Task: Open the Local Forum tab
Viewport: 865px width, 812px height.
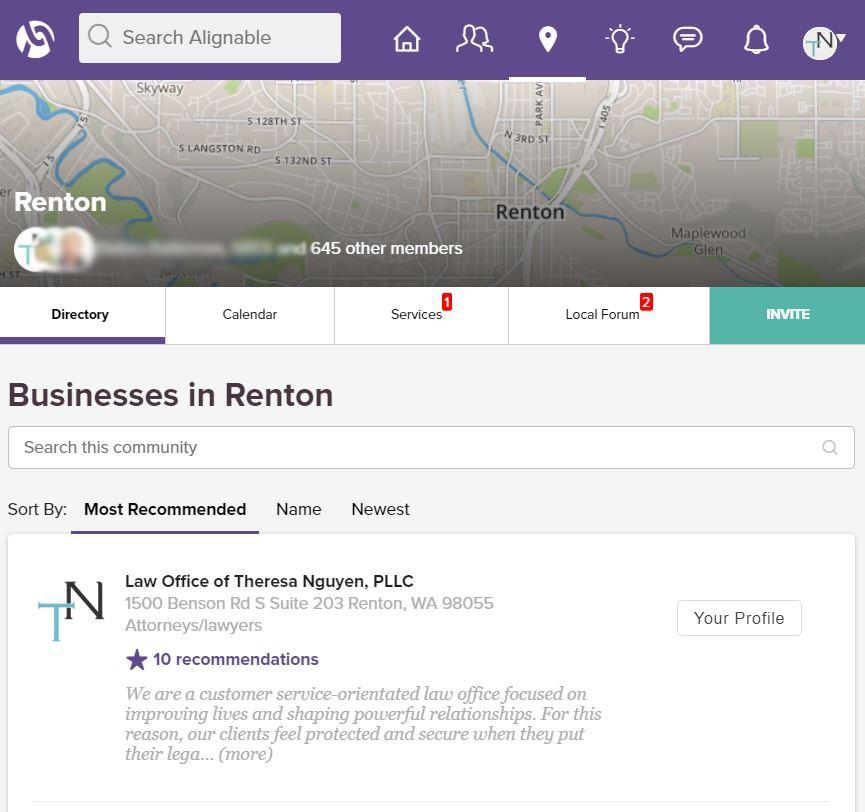Action: (609, 315)
